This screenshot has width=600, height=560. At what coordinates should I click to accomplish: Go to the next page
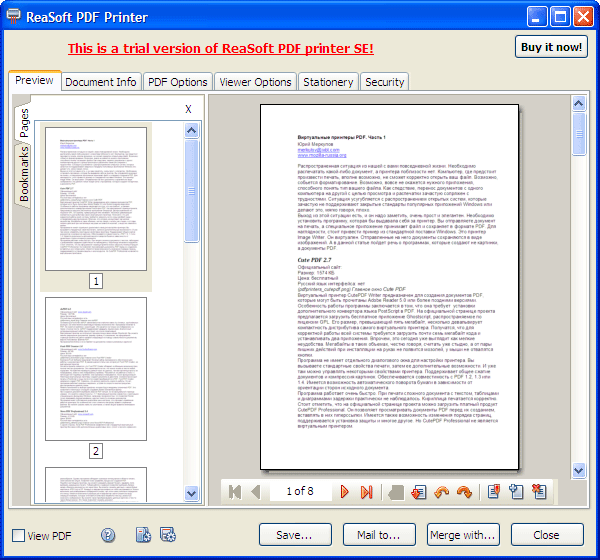click(344, 492)
